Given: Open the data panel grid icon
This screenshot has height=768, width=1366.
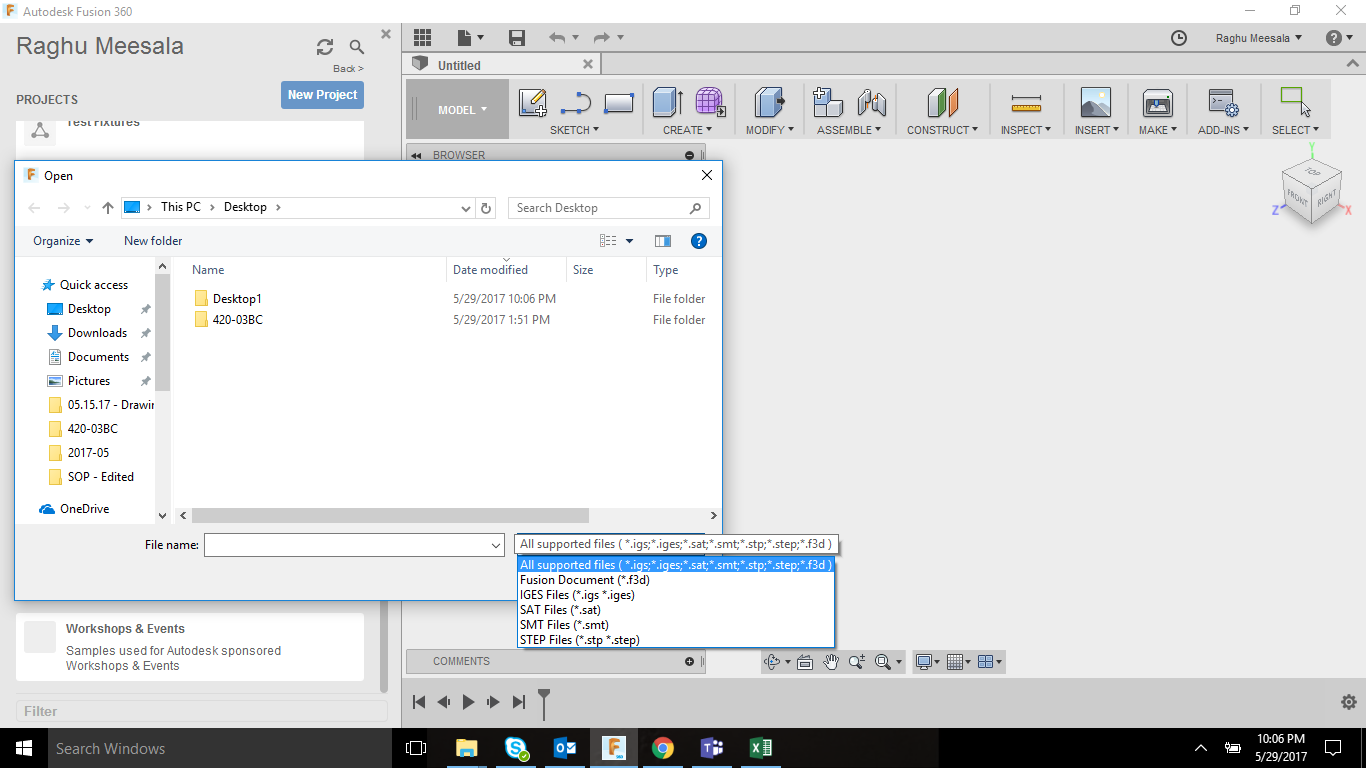Looking at the screenshot, I should (x=422, y=38).
